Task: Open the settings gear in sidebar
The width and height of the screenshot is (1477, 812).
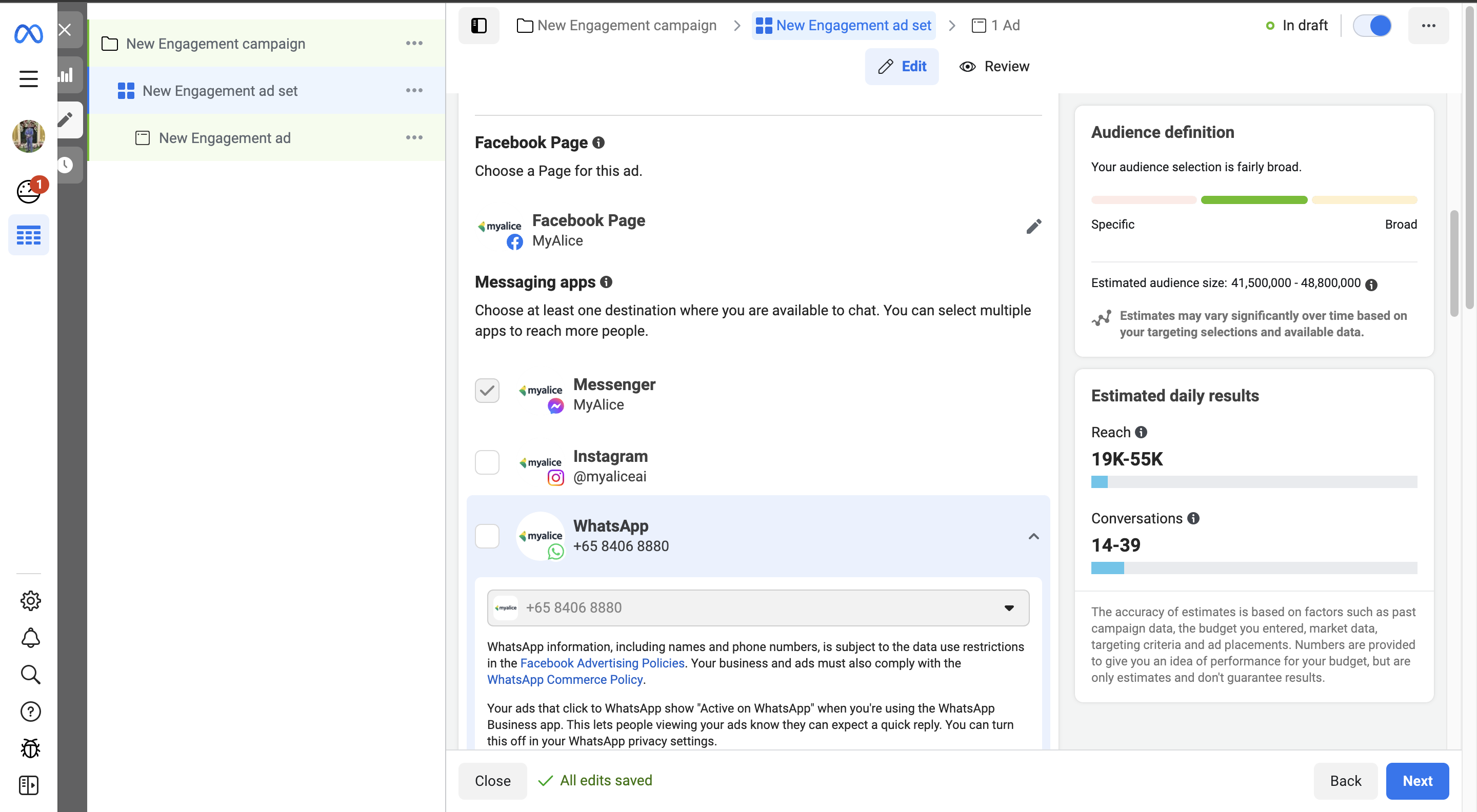Action: (x=30, y=600)
